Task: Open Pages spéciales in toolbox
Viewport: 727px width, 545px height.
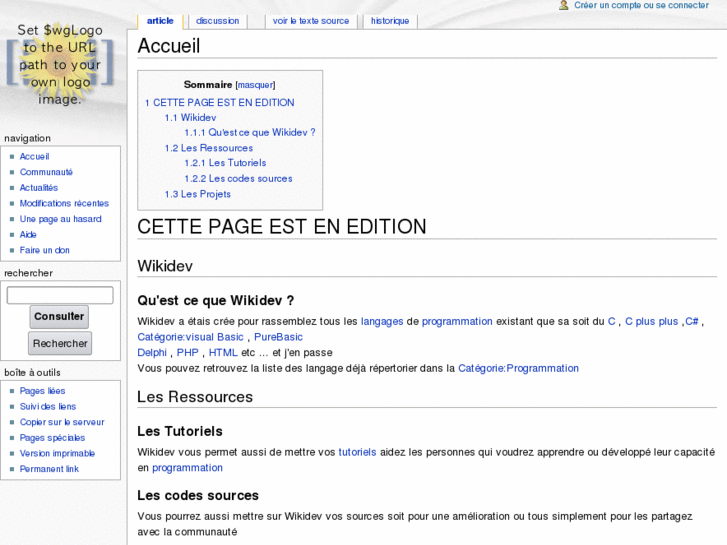Action: click(52, 438)
